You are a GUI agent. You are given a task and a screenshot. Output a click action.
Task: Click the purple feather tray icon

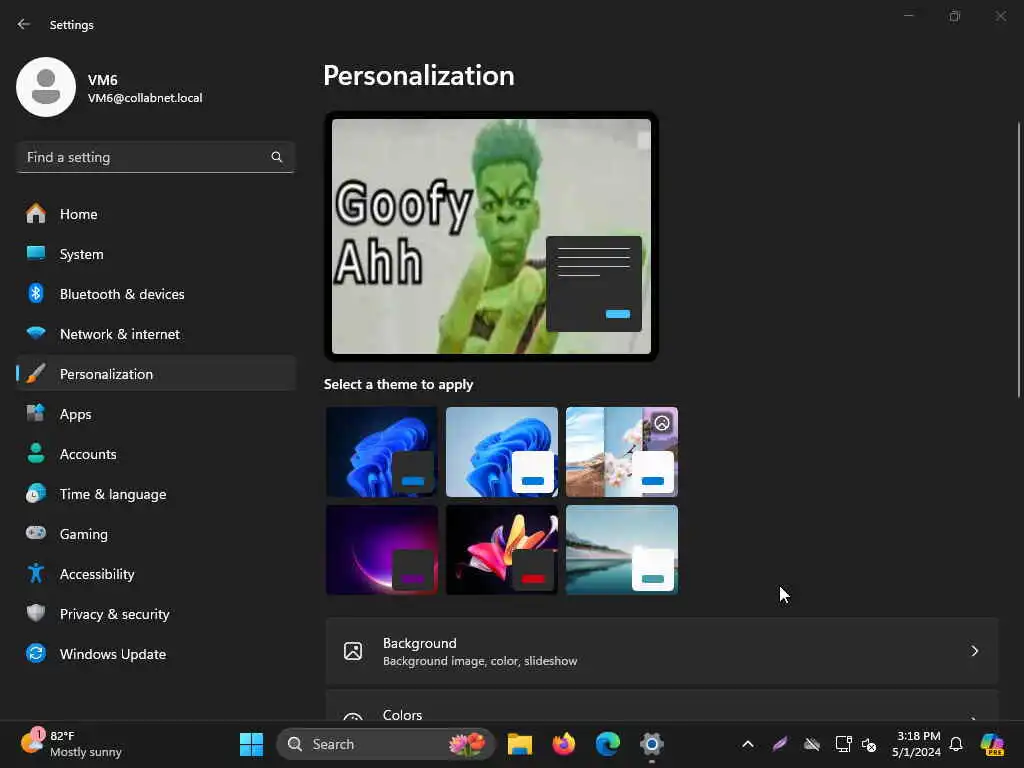780,744
